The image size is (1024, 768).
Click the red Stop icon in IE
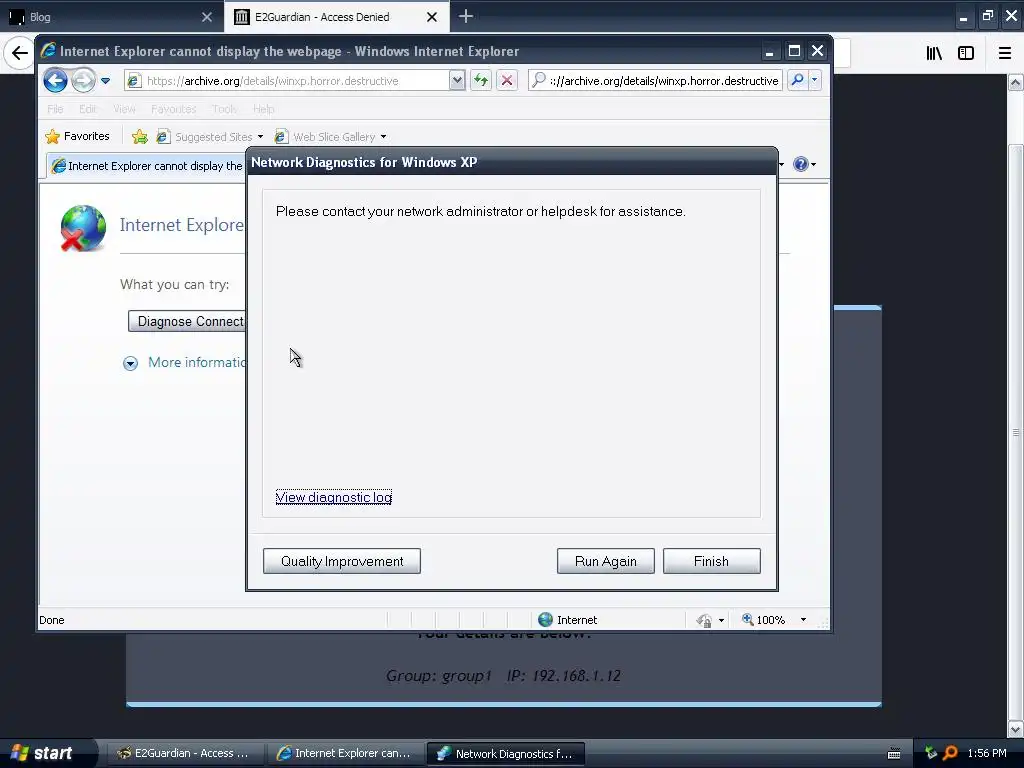pos(507,80)
